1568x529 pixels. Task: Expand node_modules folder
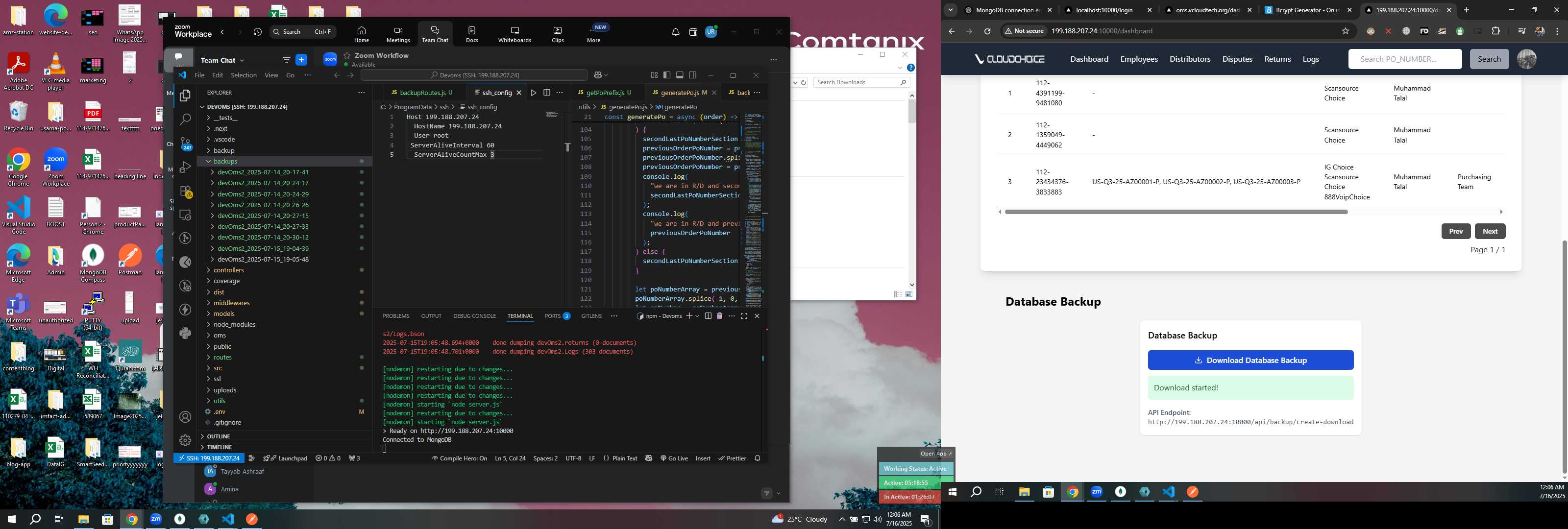coord(285,324)
